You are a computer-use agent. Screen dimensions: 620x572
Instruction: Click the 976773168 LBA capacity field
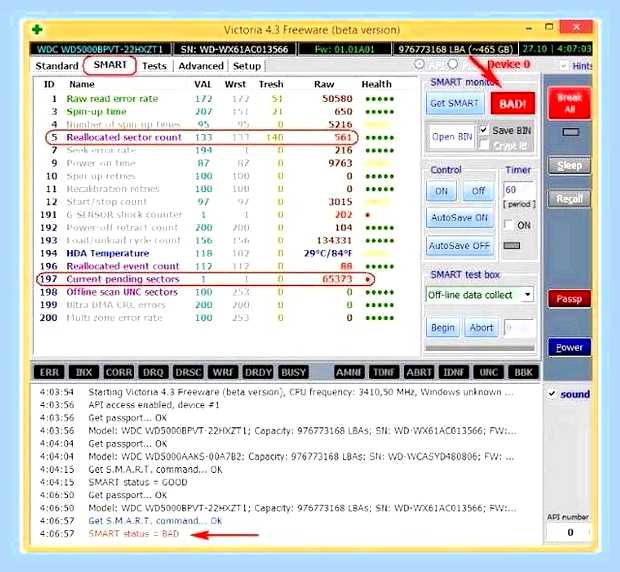[x=455, y=49]
